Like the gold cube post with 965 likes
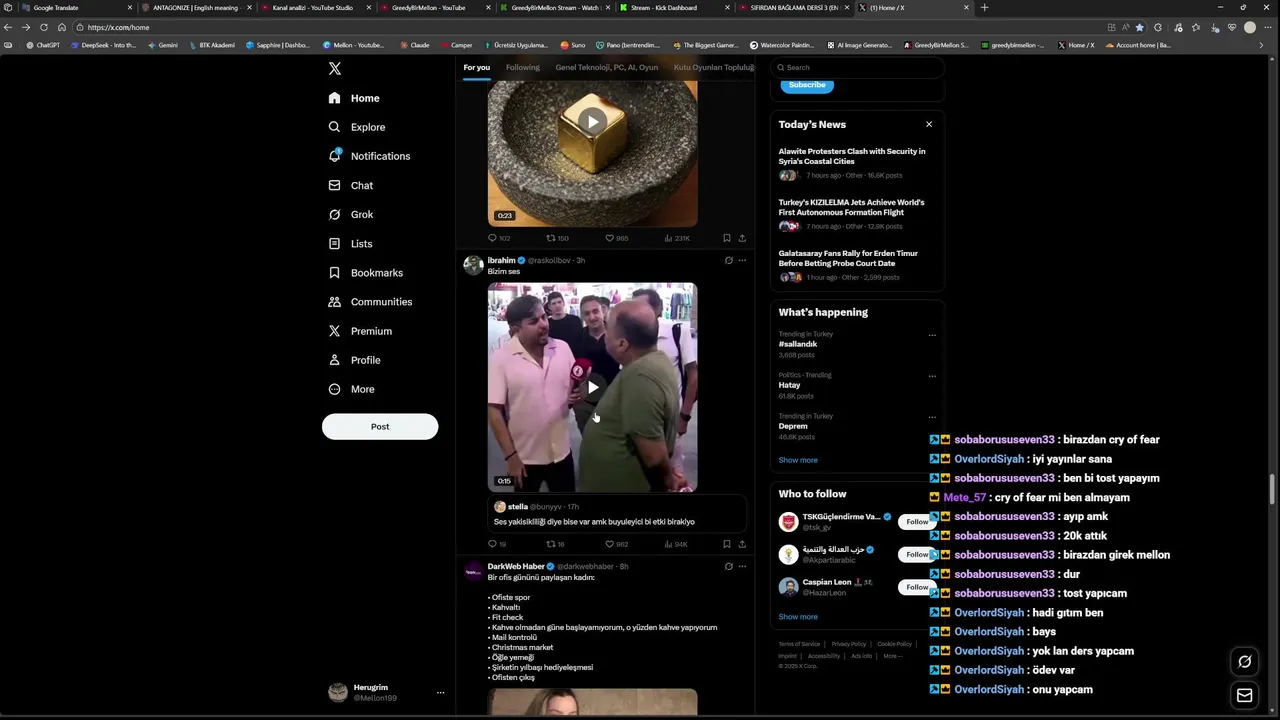This screenshot has width=1280, height=720. (x=617, y=238)
